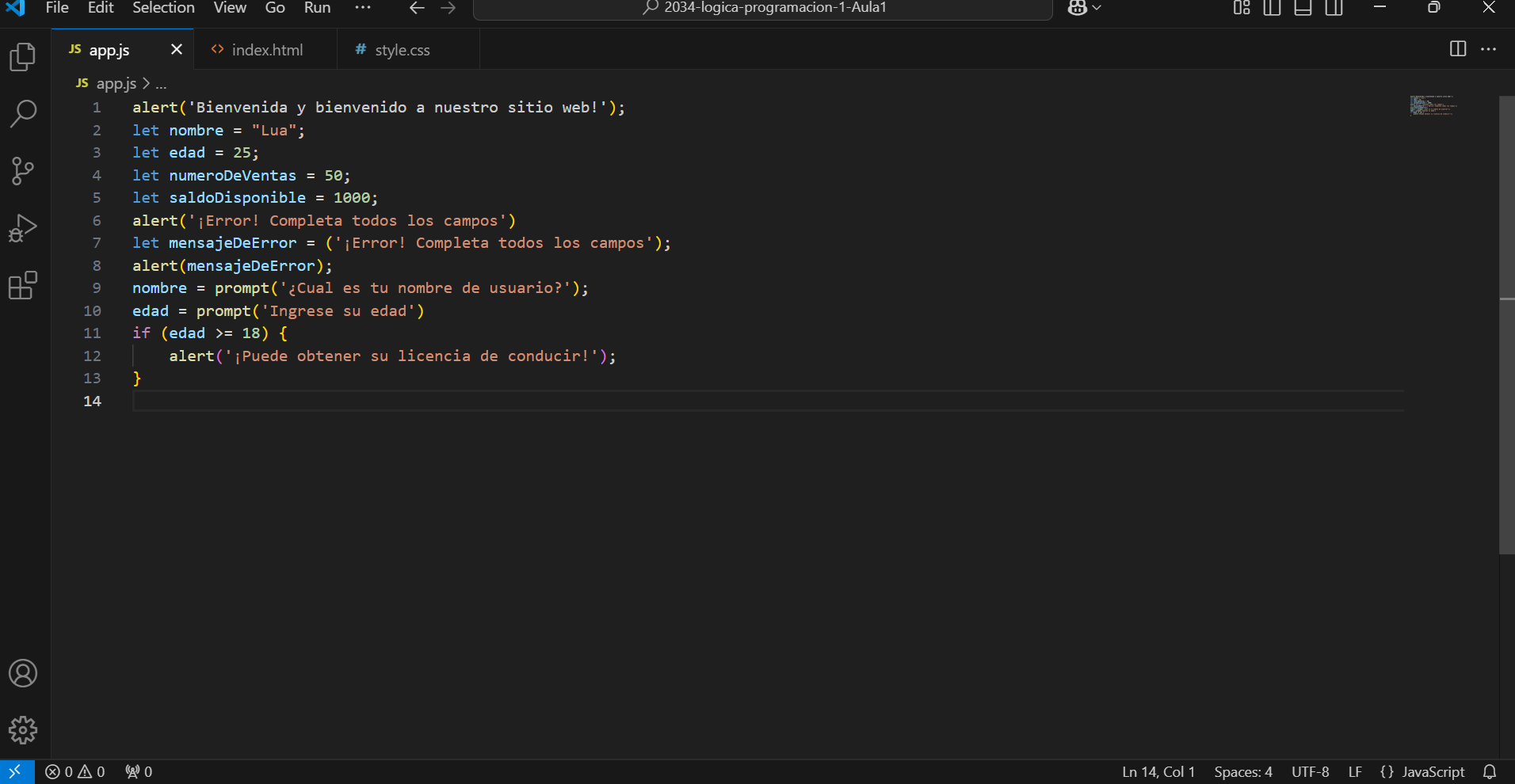
Task: Change indentation via Spaces: 4
Action: click(x=1243, y=771)
